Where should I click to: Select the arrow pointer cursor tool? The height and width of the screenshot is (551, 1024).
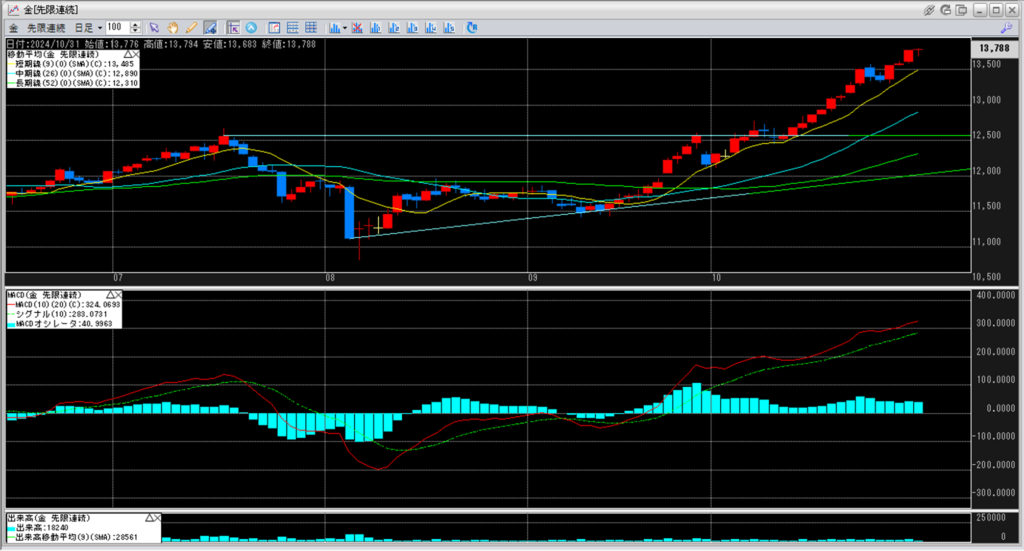point(154,27)
